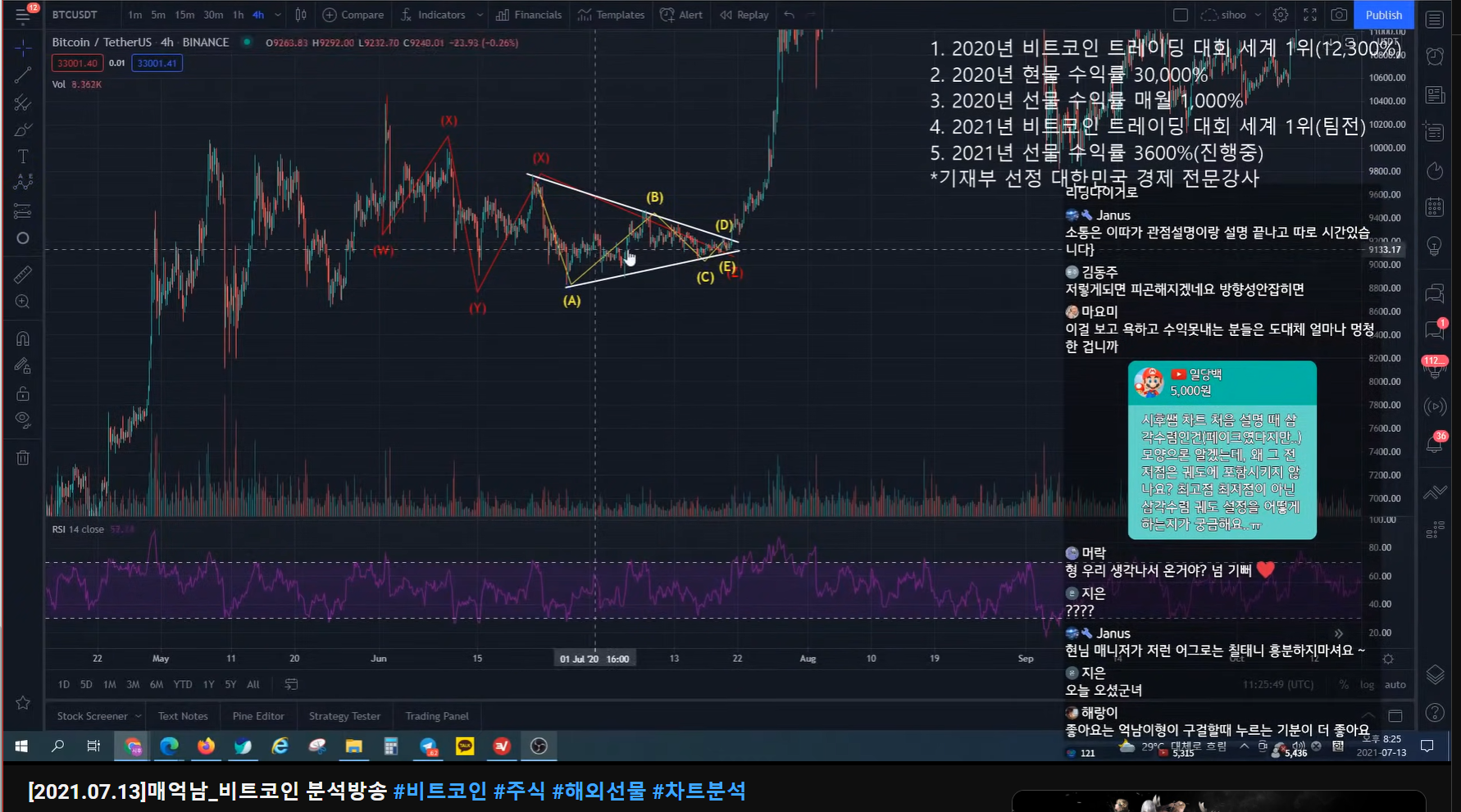Open the public chats icon
Screen dimensions: 1461x812
pos(1435,293)
